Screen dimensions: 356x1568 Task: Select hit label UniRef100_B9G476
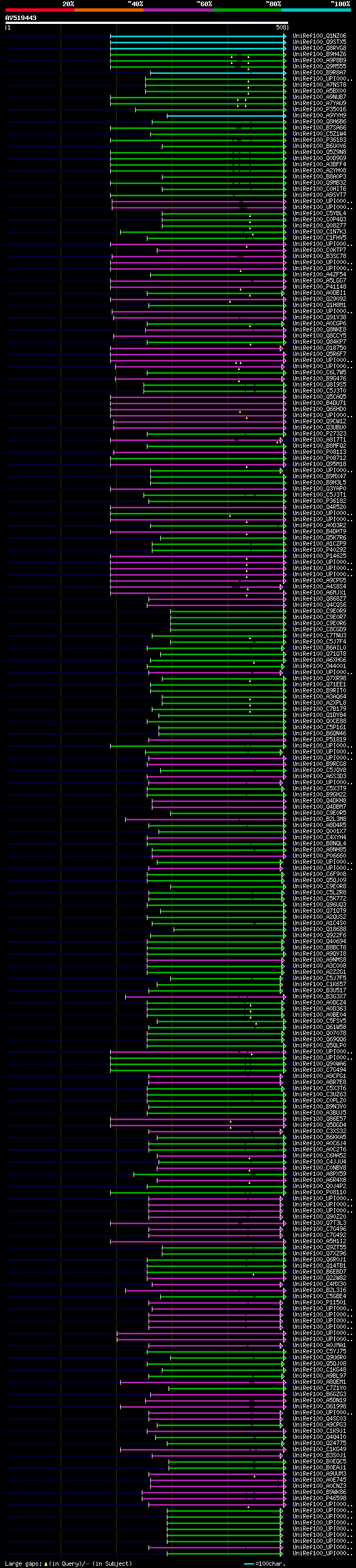[x=319, y=379]
